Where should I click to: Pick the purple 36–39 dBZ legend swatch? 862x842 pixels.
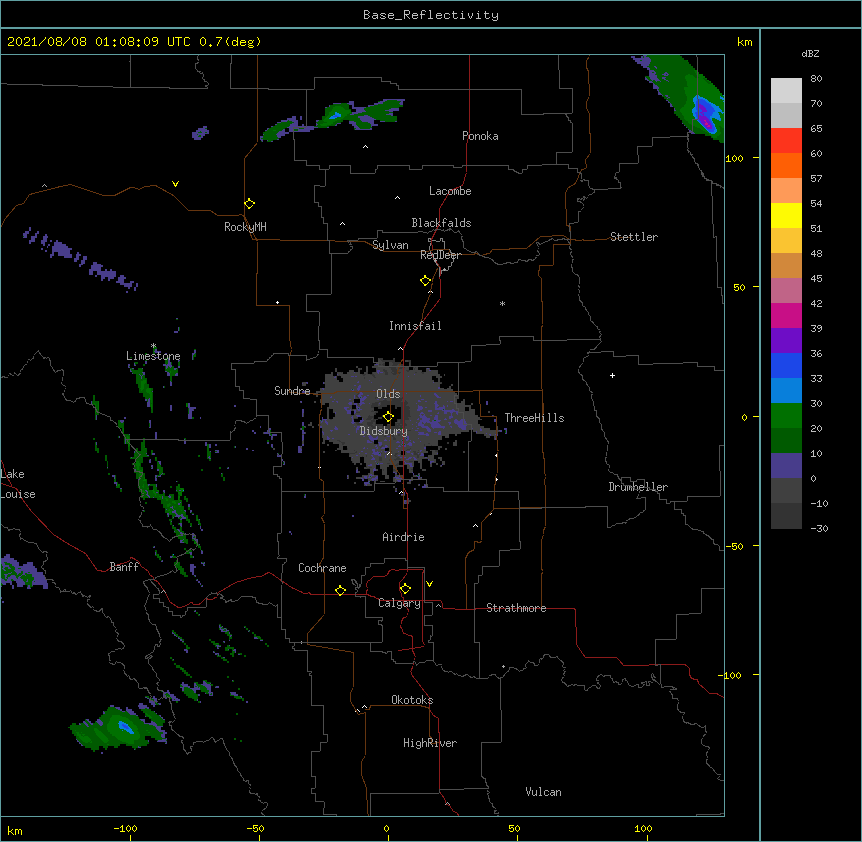(786, 341)
